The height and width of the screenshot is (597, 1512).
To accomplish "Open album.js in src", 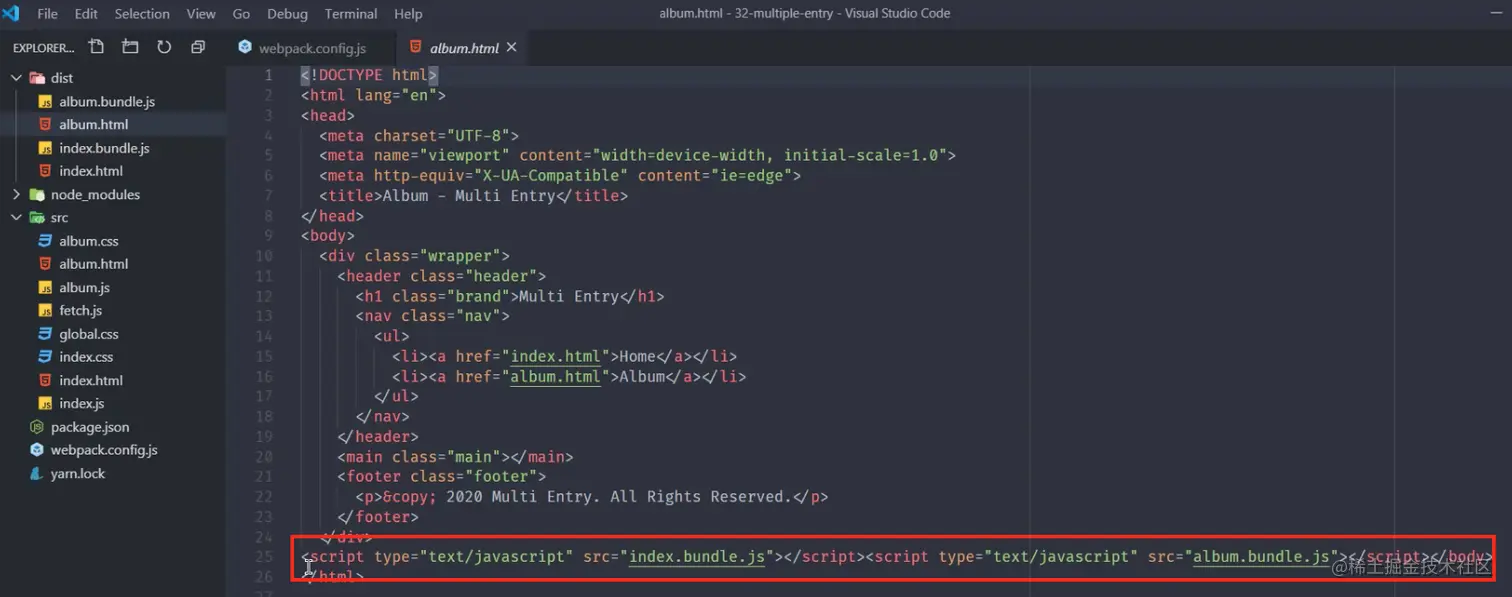I will (84, 287).
